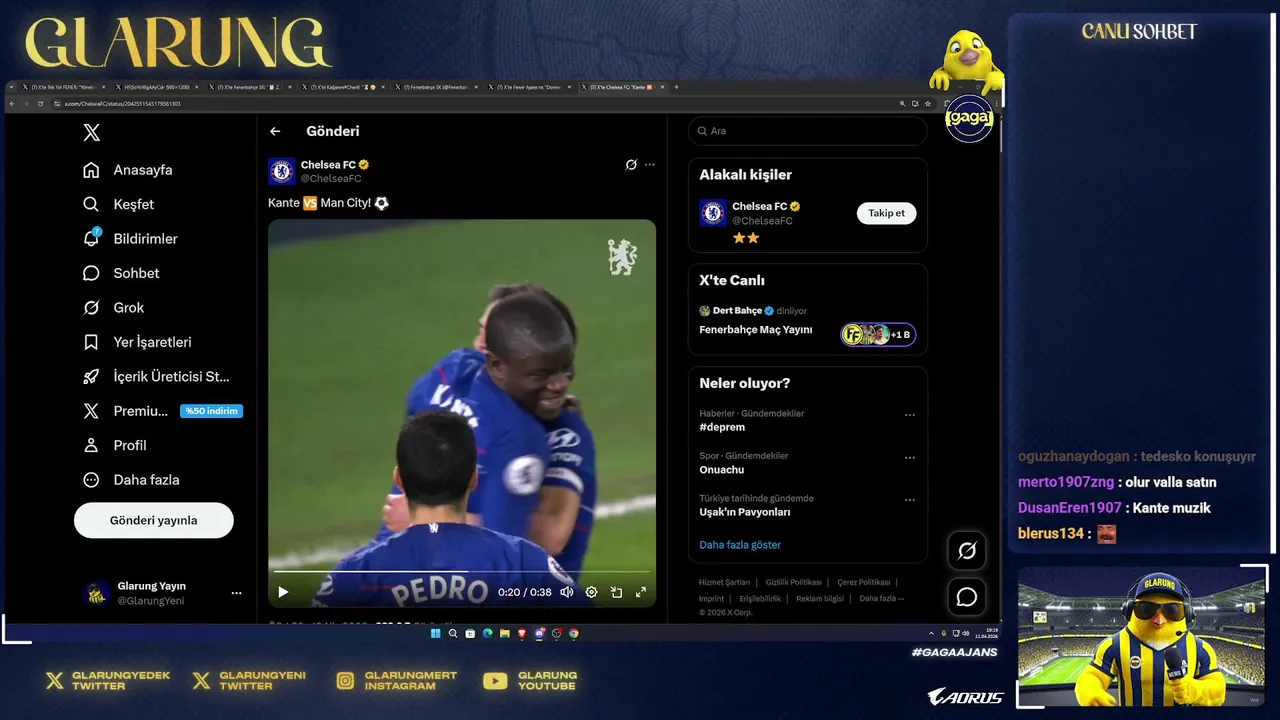Screen dimensions: 1280x720
Task: Open Chelsea FC avatar on the post
Action: point(282,171)
